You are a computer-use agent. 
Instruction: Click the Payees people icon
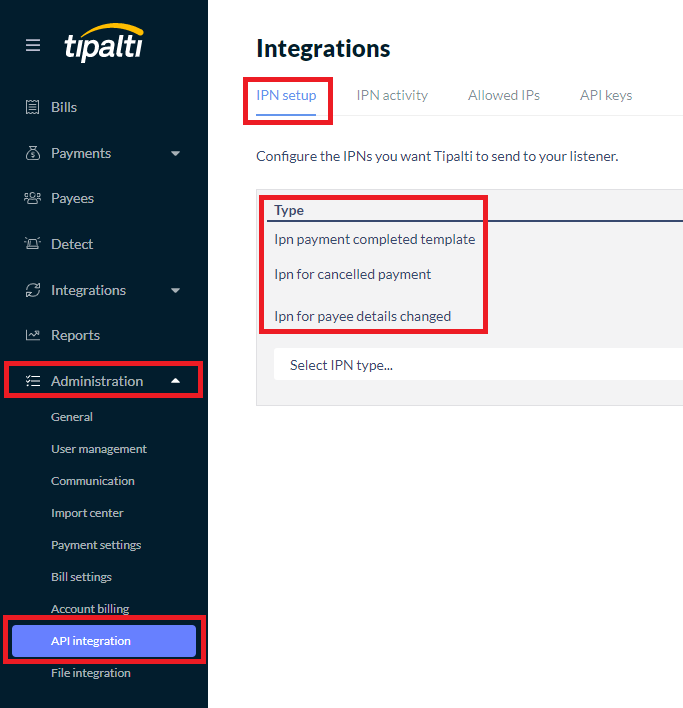pyautogui.click(x=32, y=198)
